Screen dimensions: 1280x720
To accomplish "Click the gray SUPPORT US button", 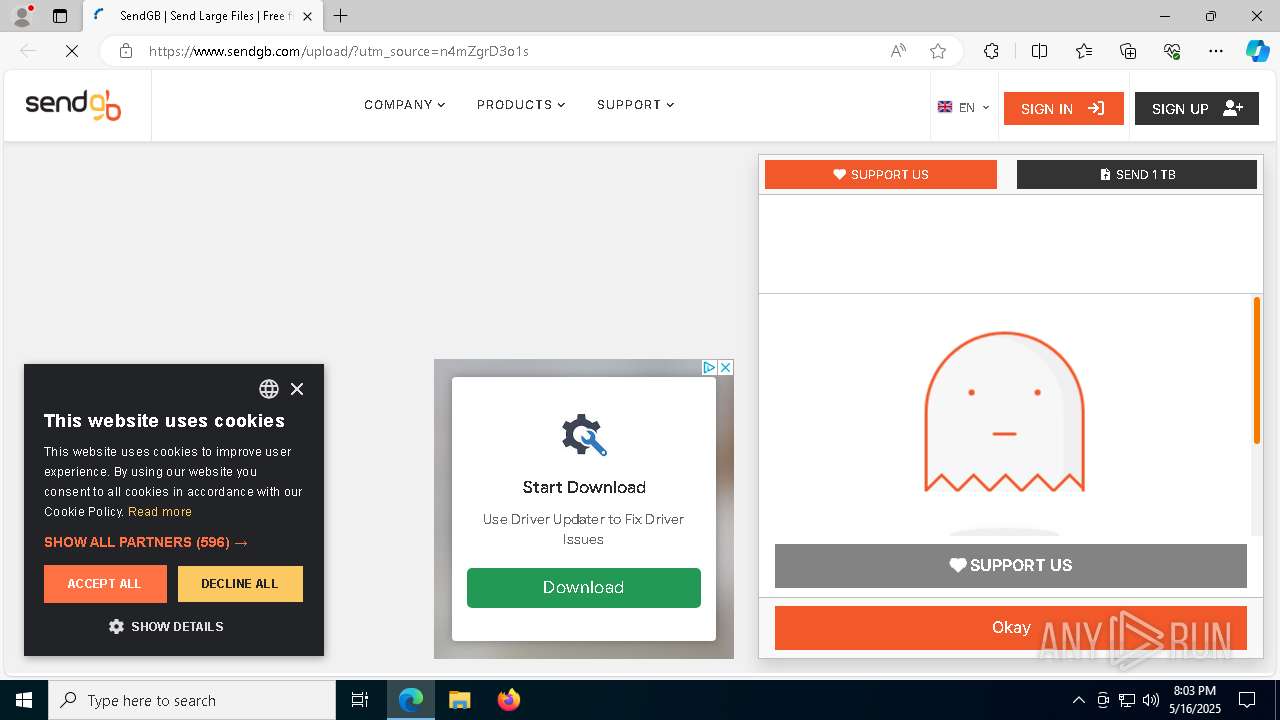I will point(1011,565).
